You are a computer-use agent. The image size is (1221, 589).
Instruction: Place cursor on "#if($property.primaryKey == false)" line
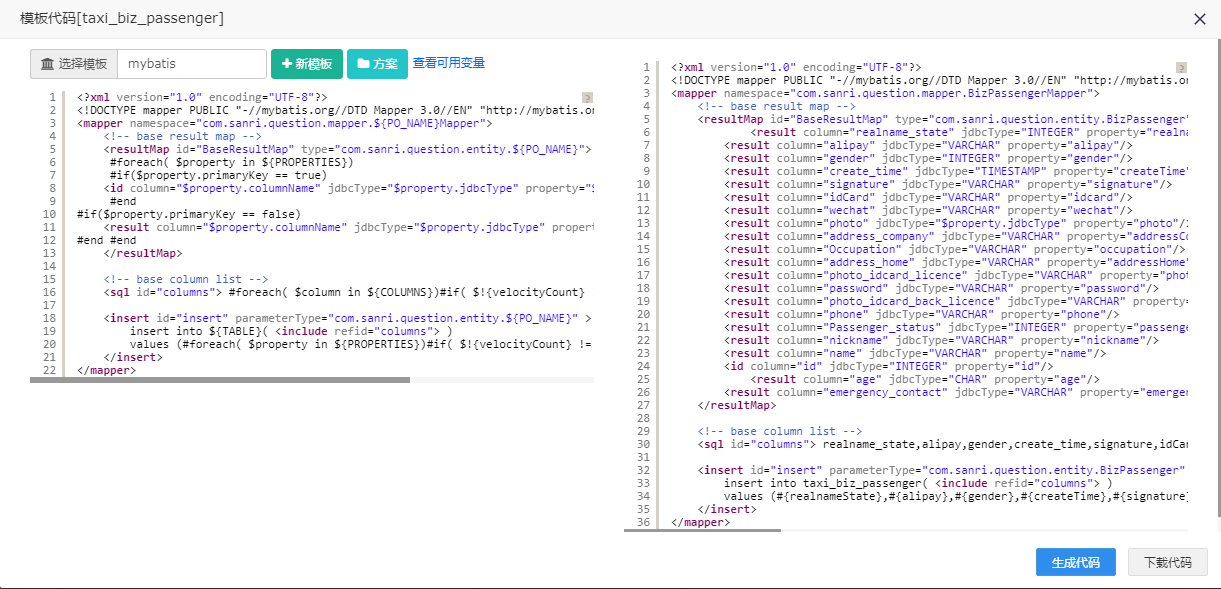pyautogui.click(x=188, y=214)
